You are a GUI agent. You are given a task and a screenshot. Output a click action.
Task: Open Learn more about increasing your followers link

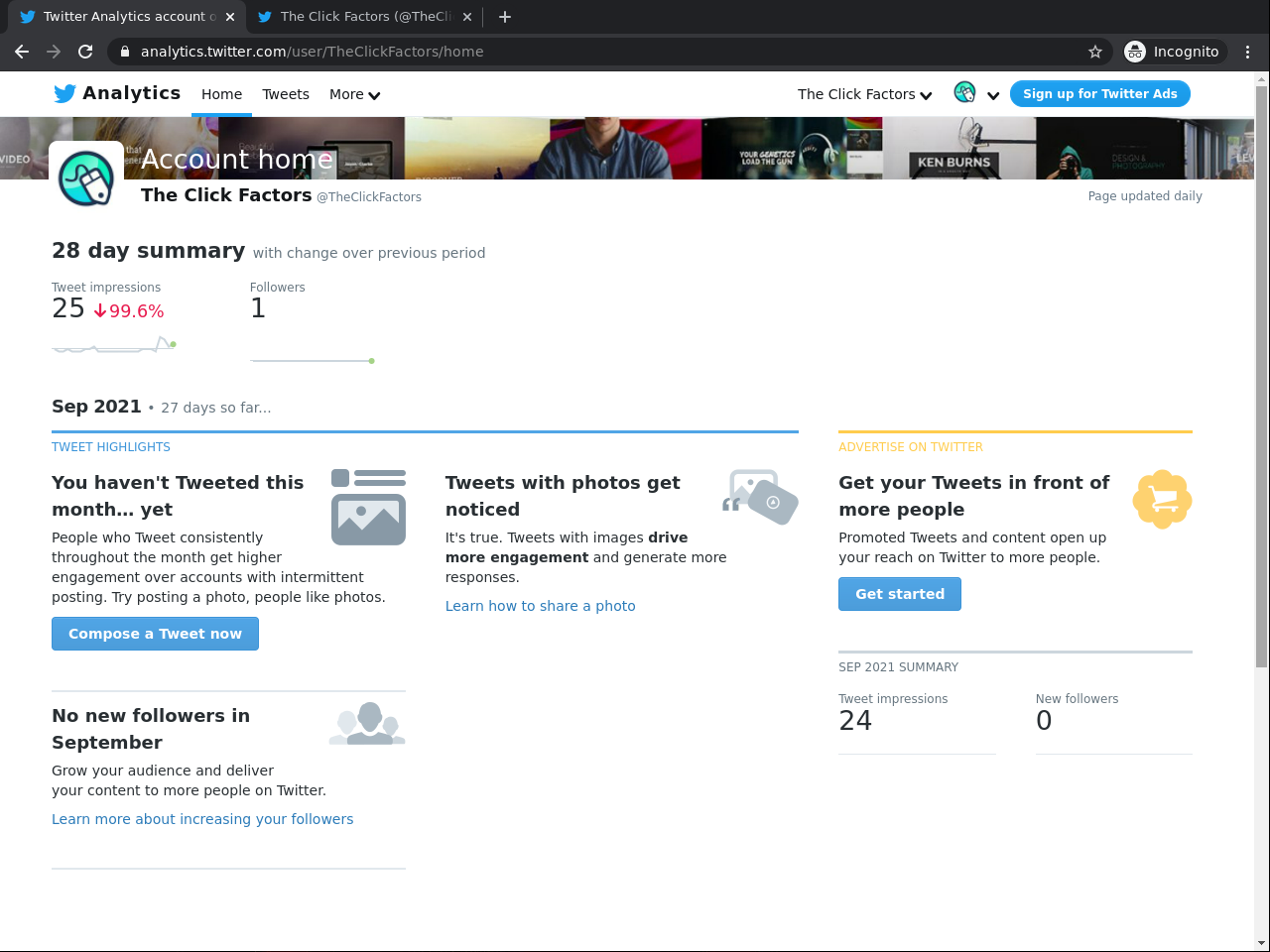point(202,819)
